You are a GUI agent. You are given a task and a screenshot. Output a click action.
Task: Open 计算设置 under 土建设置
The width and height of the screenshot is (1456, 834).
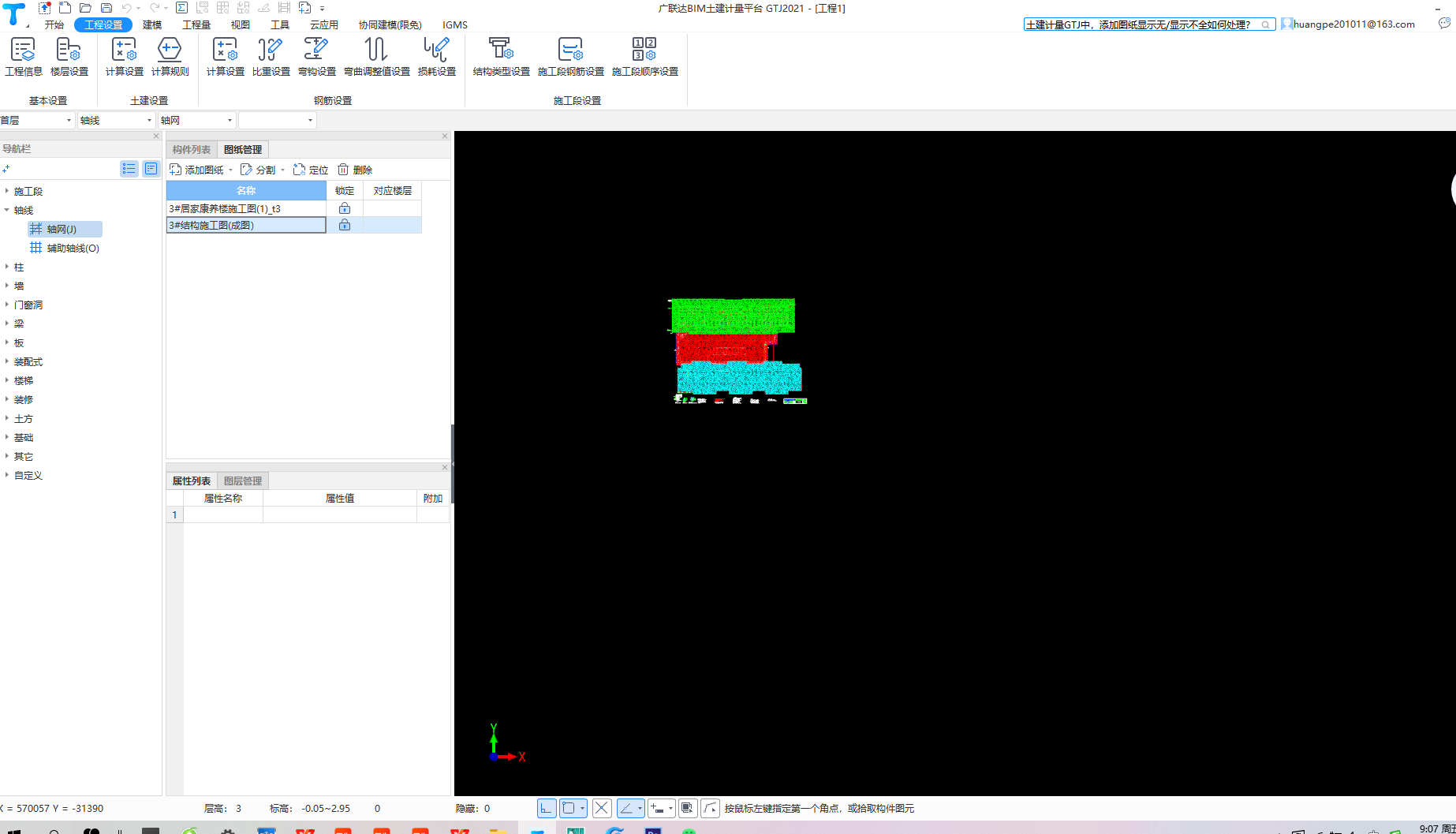125,57
